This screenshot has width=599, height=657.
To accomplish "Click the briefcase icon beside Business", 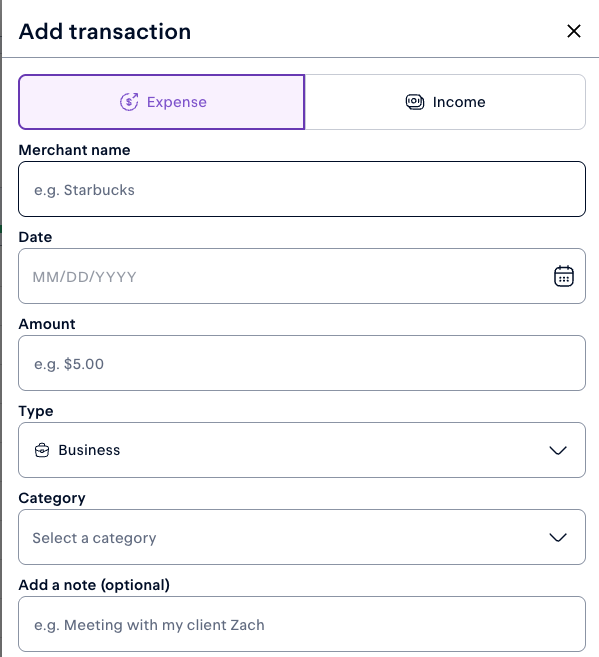I will (42, 450).
